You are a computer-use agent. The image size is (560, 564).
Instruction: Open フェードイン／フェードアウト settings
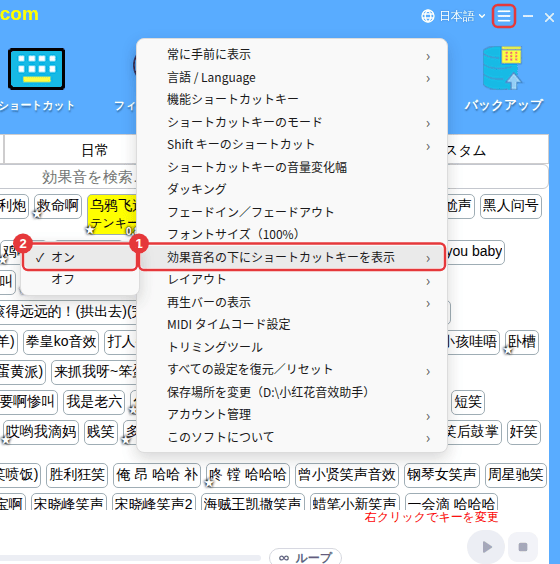pyautogui.click(x=292, y=212)
